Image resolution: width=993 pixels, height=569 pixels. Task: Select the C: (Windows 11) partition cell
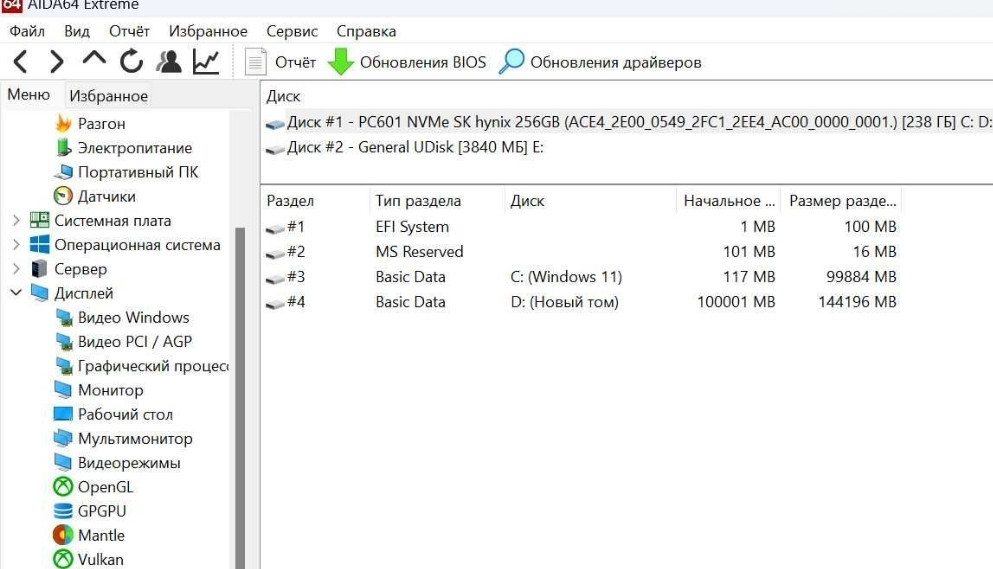click(x=566, y=277)
